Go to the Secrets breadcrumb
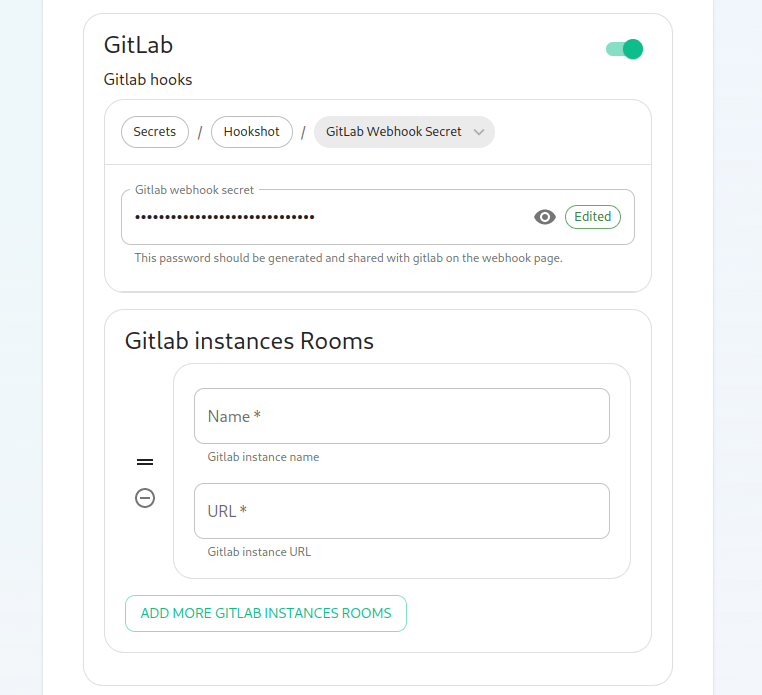762x695 pixels. (155, 132)
